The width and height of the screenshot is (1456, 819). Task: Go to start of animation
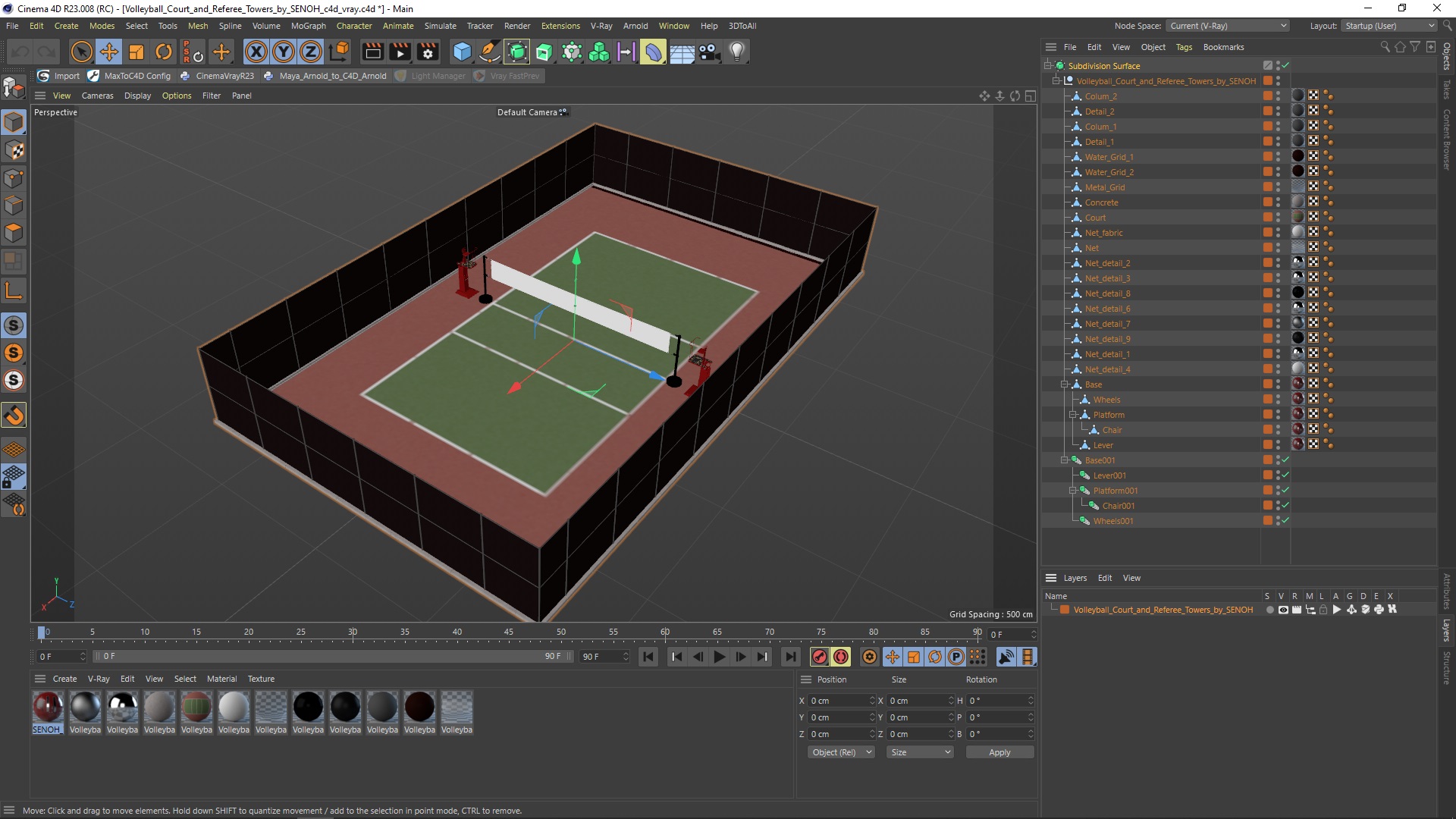click(x=648, y=657)
